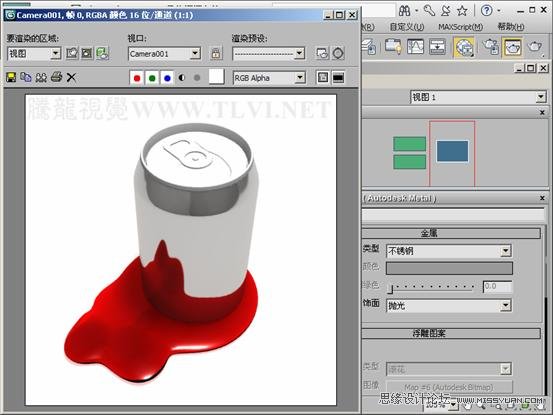The width and height of the screenshot is (553, 415).
Task: Select the lower green material node
Action: pyautogui.click(x=409, y=162)
